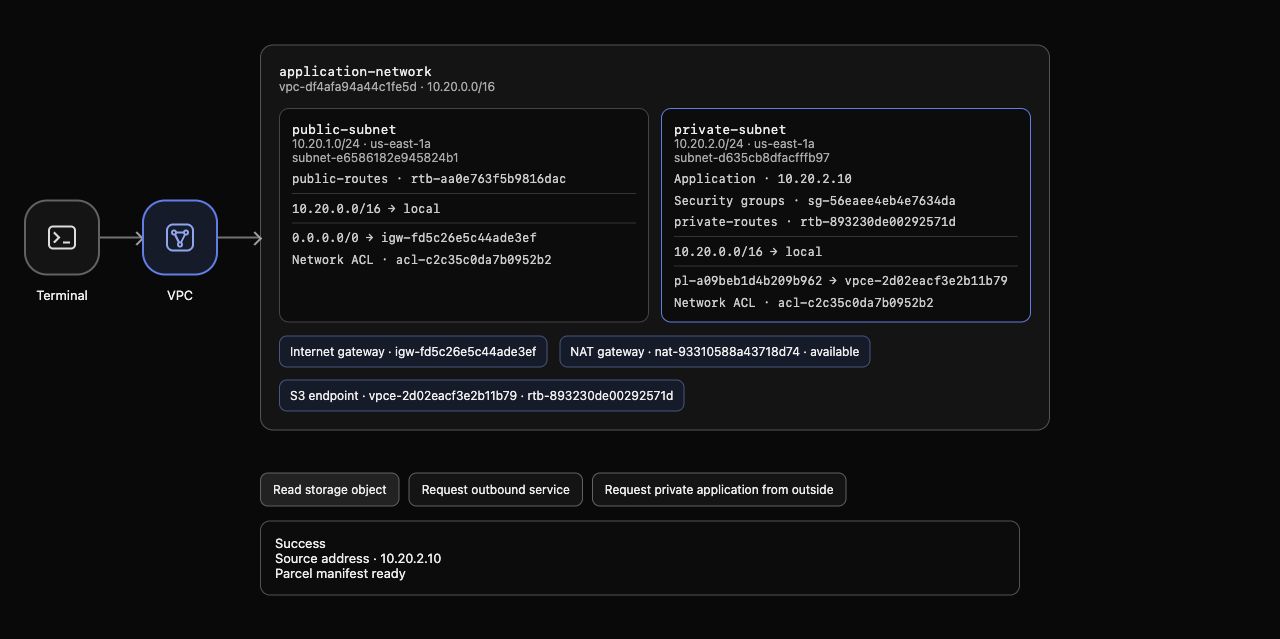The image size is (1280, 639).
Task: Select the Source address · 10.20.2.10 line
Action: tap(358, 559)
